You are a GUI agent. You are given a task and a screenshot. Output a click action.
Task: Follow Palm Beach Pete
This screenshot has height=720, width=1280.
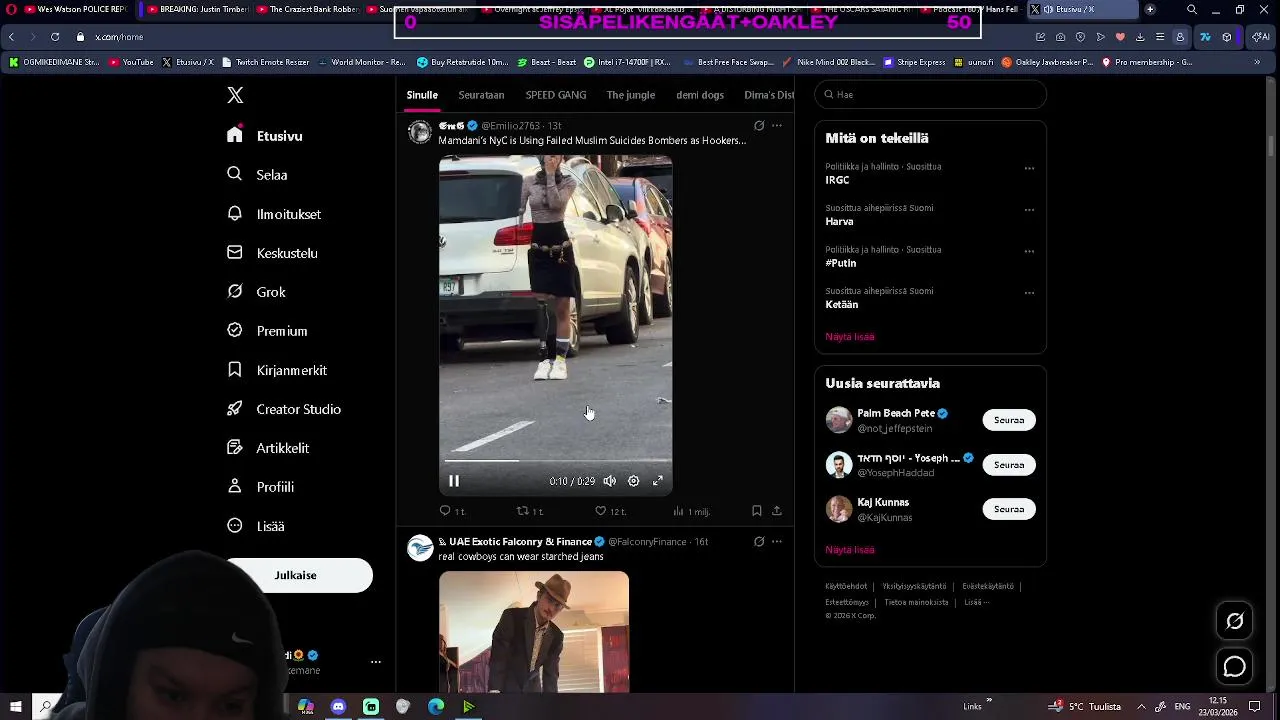[1009, 420]
